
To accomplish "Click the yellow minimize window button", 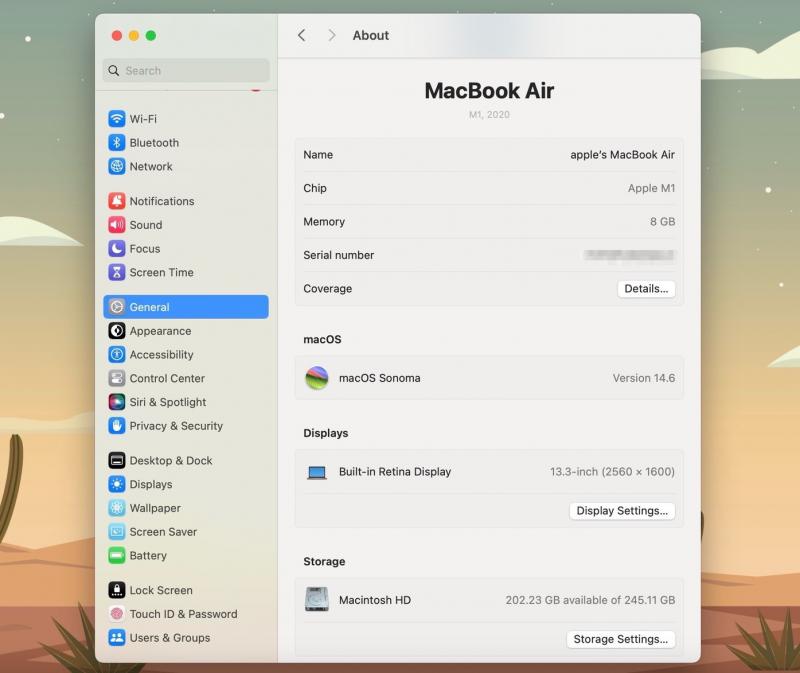I will point(134,35).
